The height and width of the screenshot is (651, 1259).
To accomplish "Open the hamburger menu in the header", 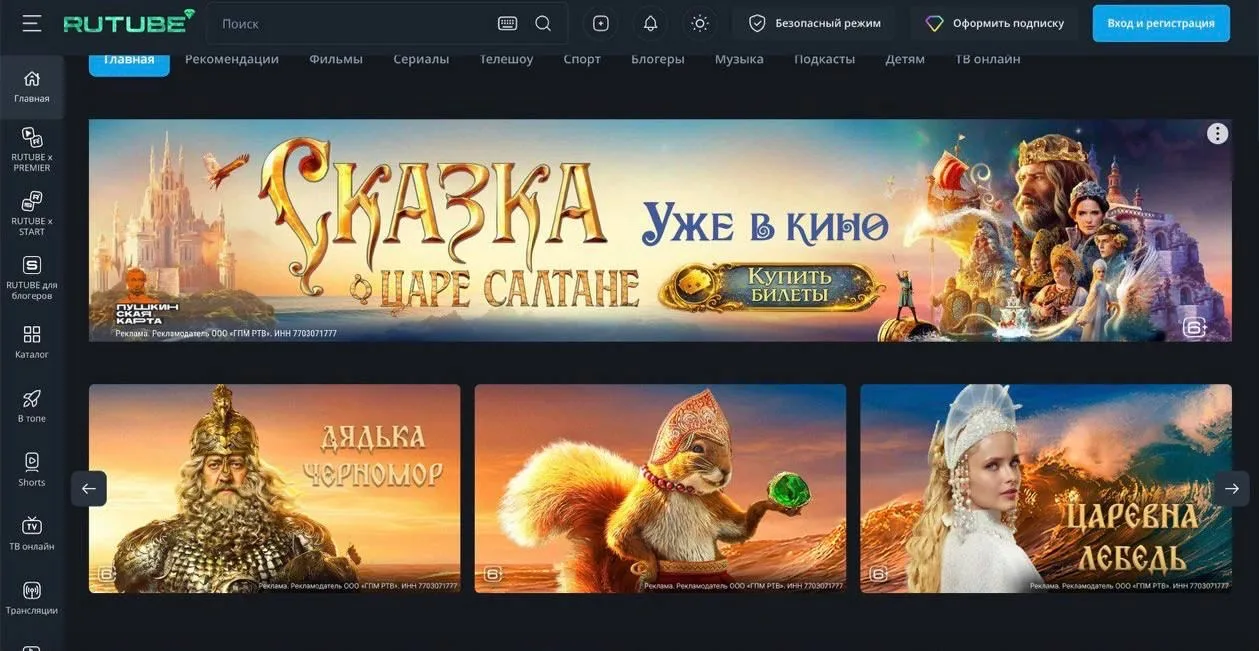I will point(32,23).
